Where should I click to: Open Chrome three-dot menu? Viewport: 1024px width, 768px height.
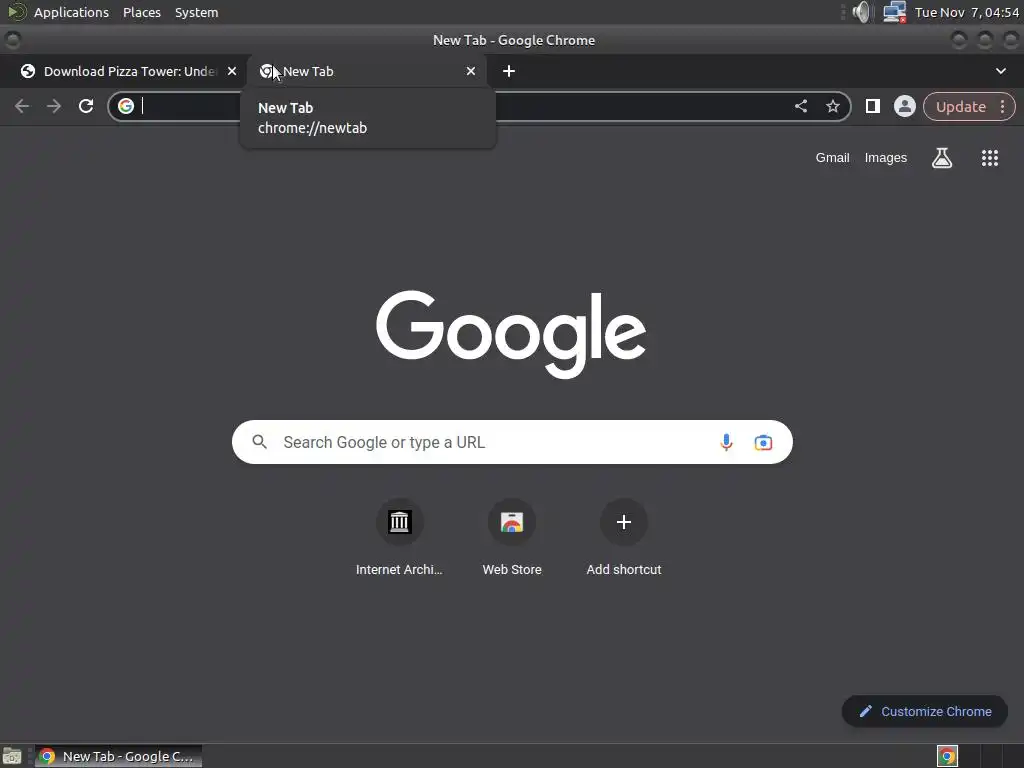pyautogui.click(x=1002, y=106)
